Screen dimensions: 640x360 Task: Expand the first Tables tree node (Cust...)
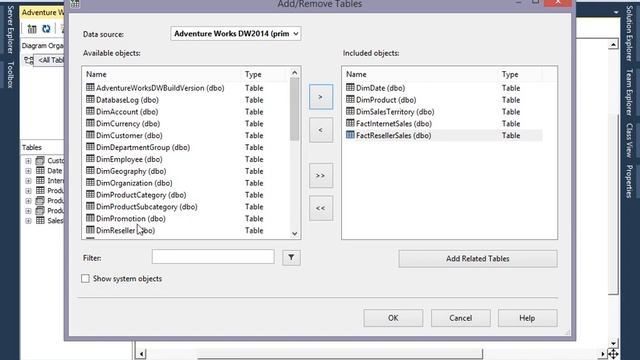pyautogui.click(x=28, y=161)
